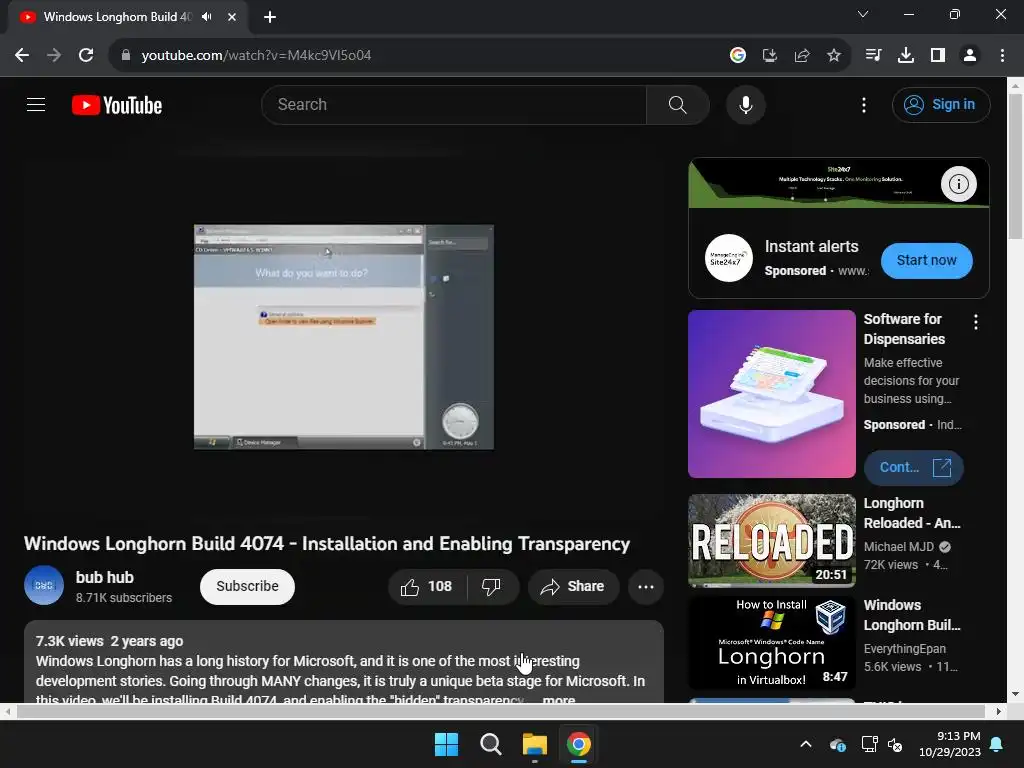Show hidden system tray icons
Viewport: 1024px width, 768px height.
coord(806,744)
